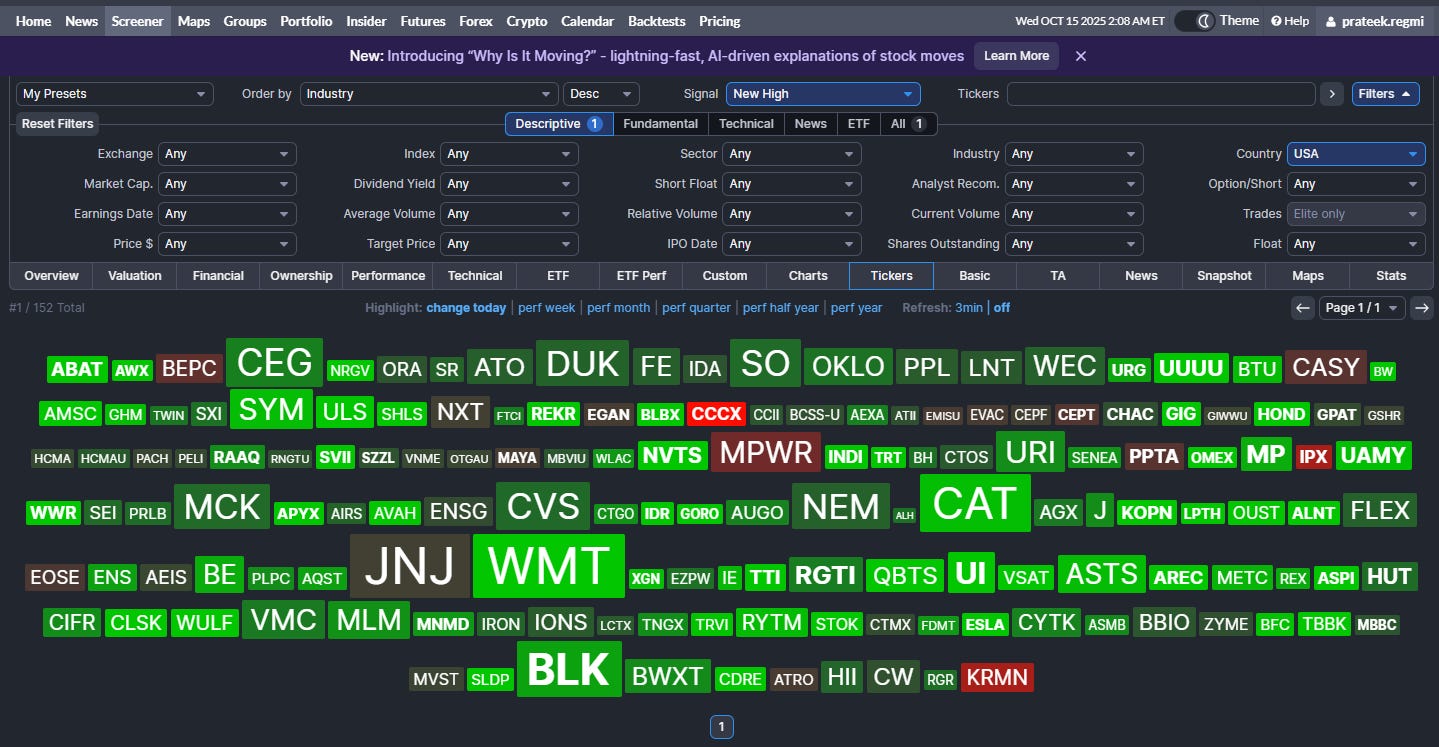Open the Sector filter dropdown
Viewport: 1439px width, 747px height.
pos(792,154)
